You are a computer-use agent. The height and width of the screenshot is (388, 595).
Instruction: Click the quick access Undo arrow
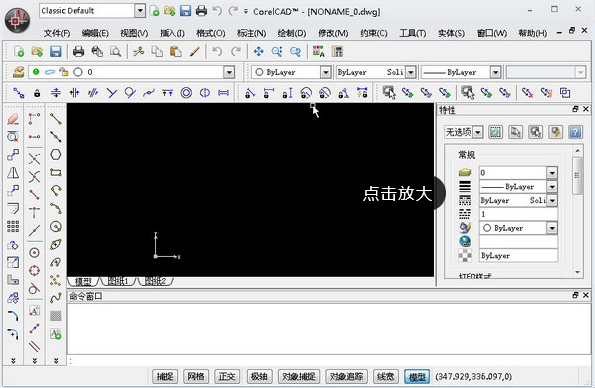[x=217, y=11]
